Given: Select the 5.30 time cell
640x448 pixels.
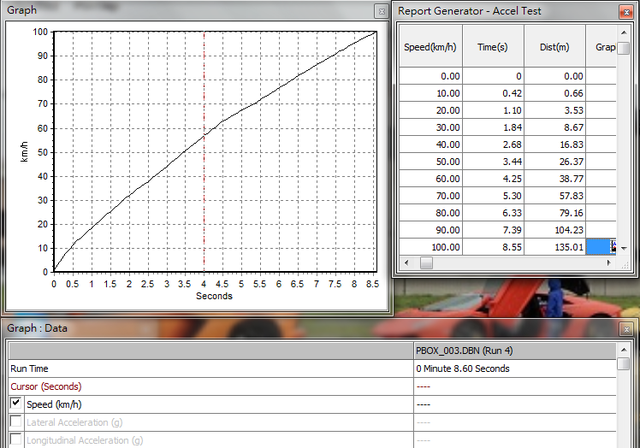Looking at the screenshot, I should [x=493, y=196].
